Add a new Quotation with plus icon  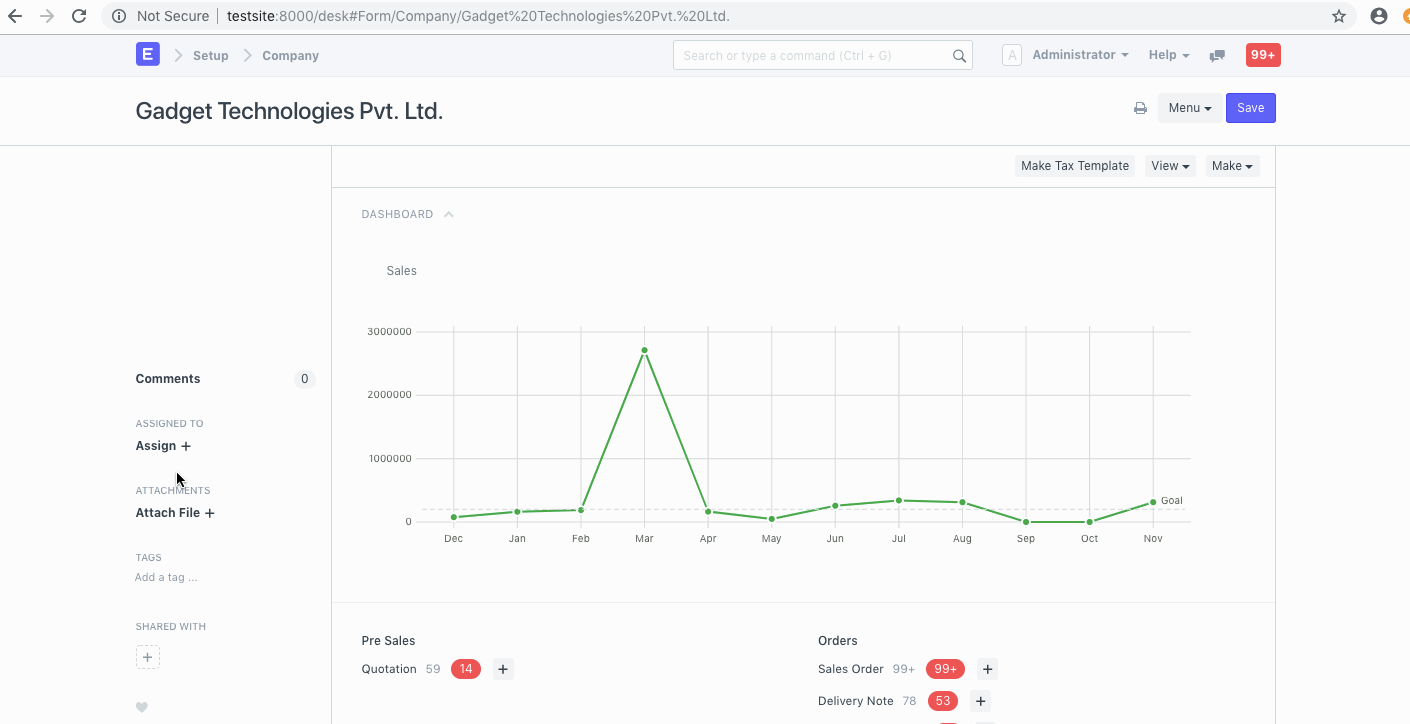(503, 669)
